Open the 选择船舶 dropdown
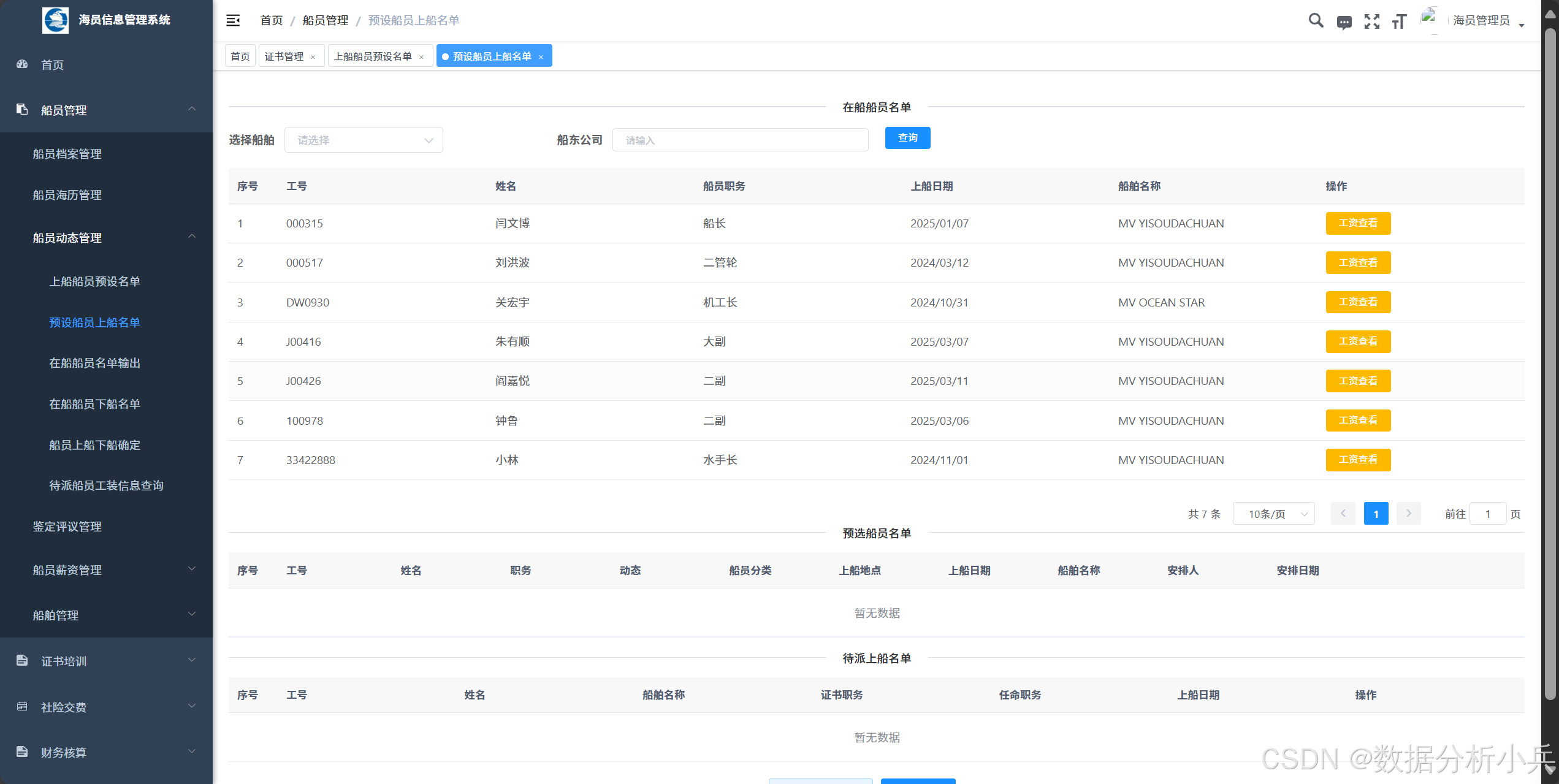 pyautogui.click(x=364, y=140)
